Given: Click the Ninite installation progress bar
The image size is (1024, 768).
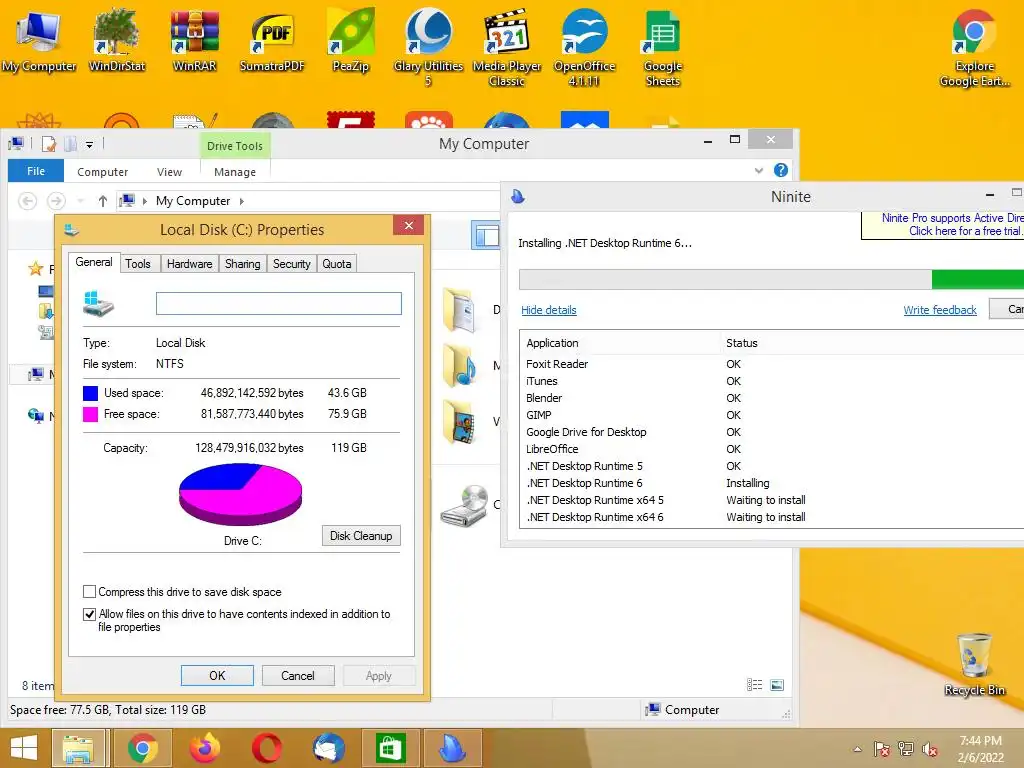Looking at the screenshot, I should pyautogui.click(x=771, y=279).
